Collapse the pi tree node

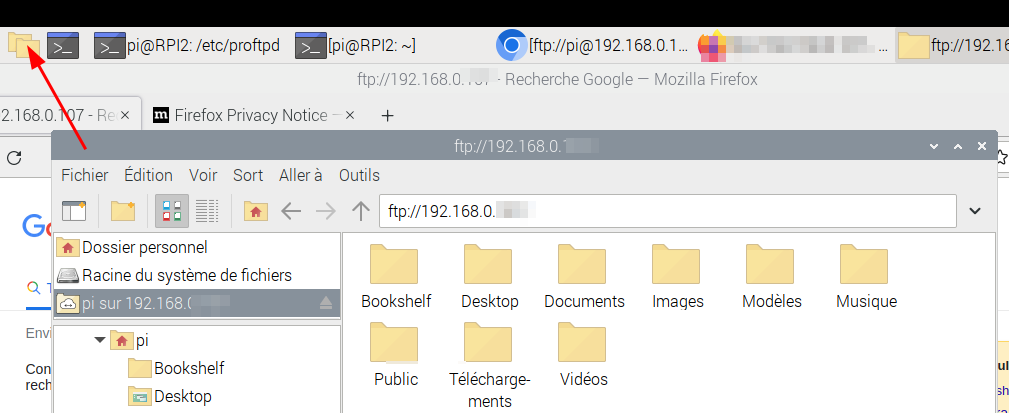(x=100, y=341)
